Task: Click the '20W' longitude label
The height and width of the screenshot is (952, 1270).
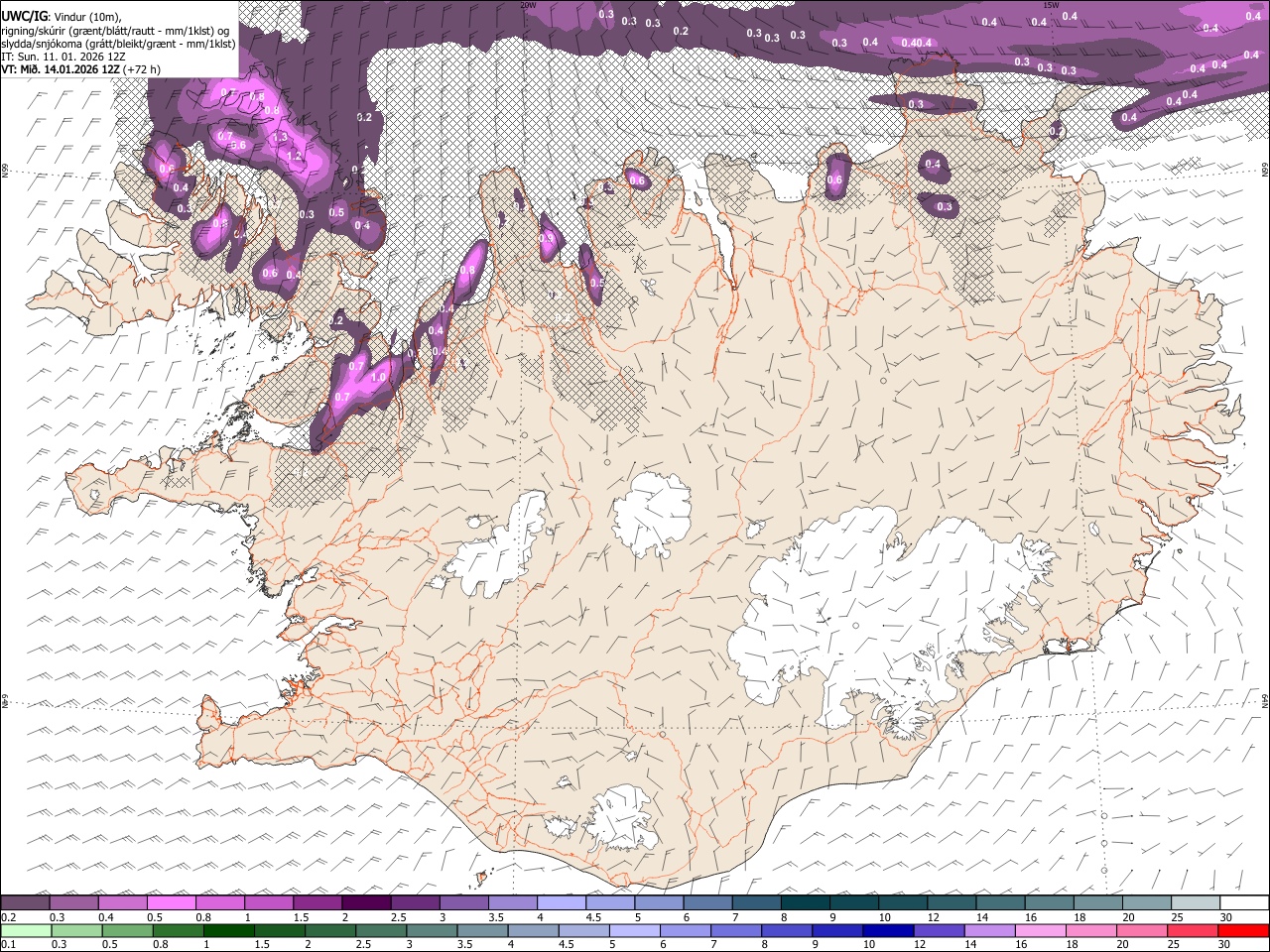Action: click(x=528, y=5)
